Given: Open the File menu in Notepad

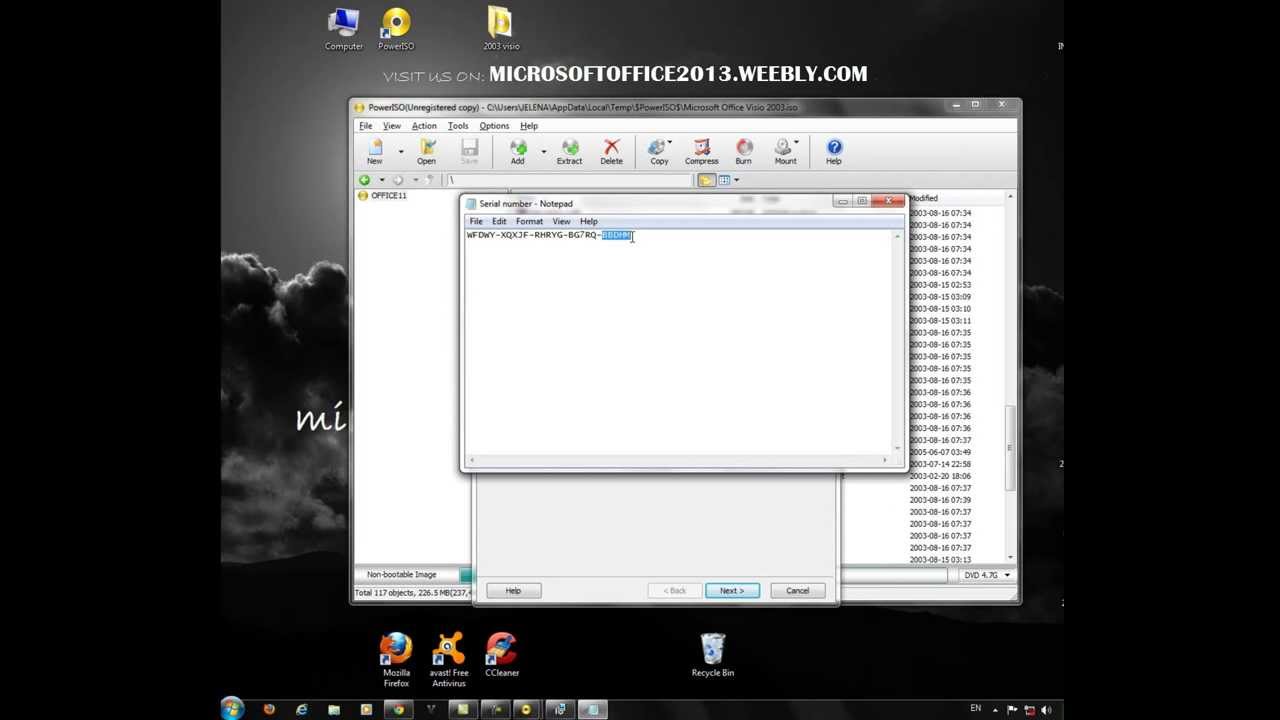Looking at the screenshot, I should pos(476,221).
